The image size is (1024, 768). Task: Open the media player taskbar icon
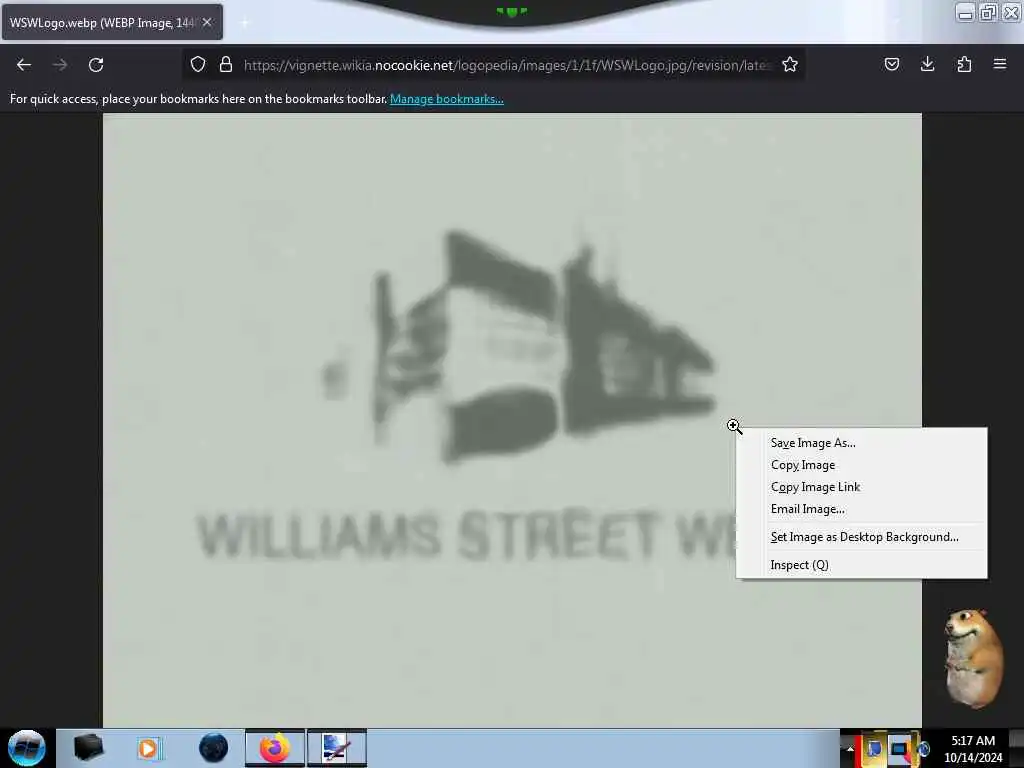point(149,748)
